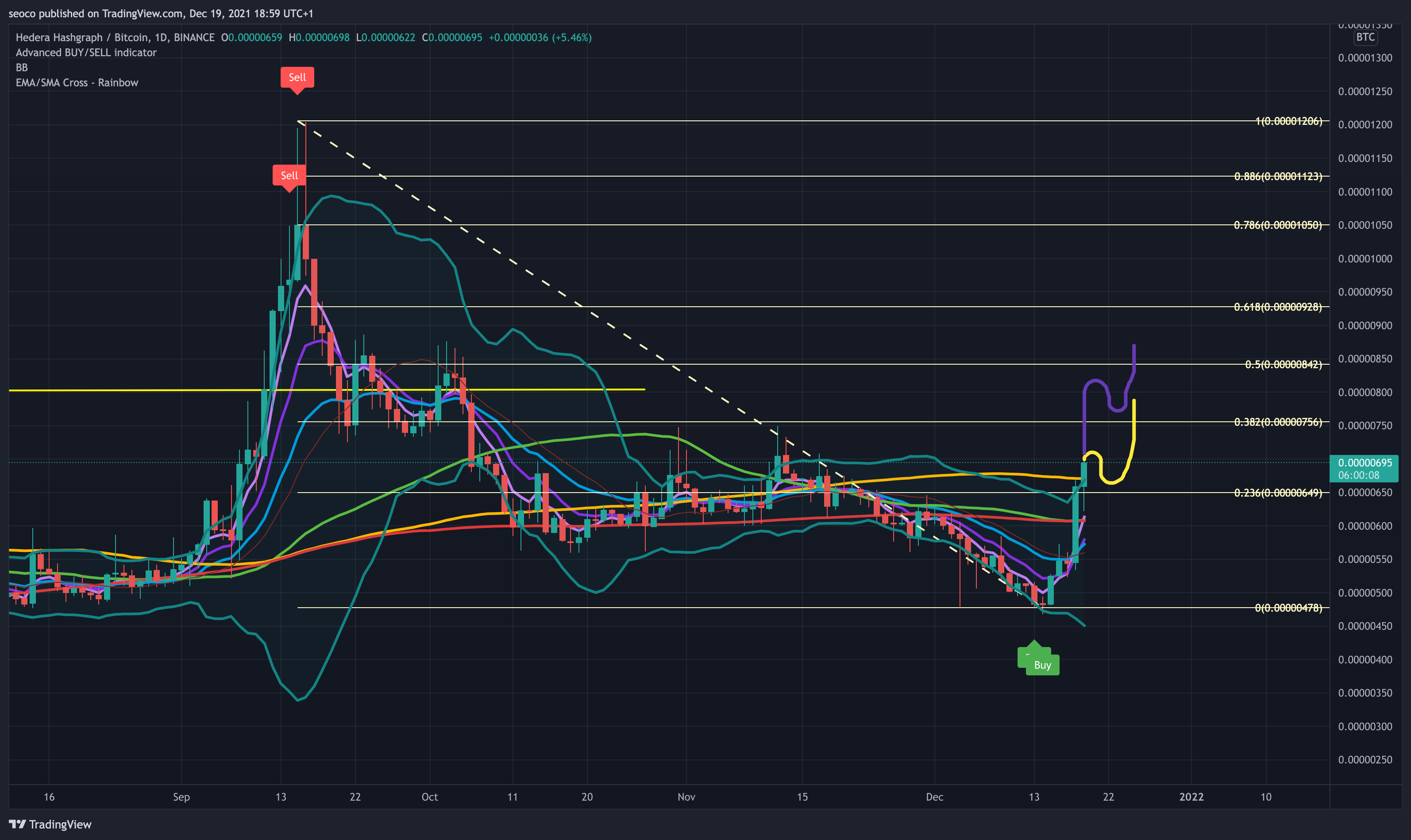Click Fib level 1(0.00001206) label
Image resolution: width=1411 pixels, height=840 pixels.
click(1289, 121)
